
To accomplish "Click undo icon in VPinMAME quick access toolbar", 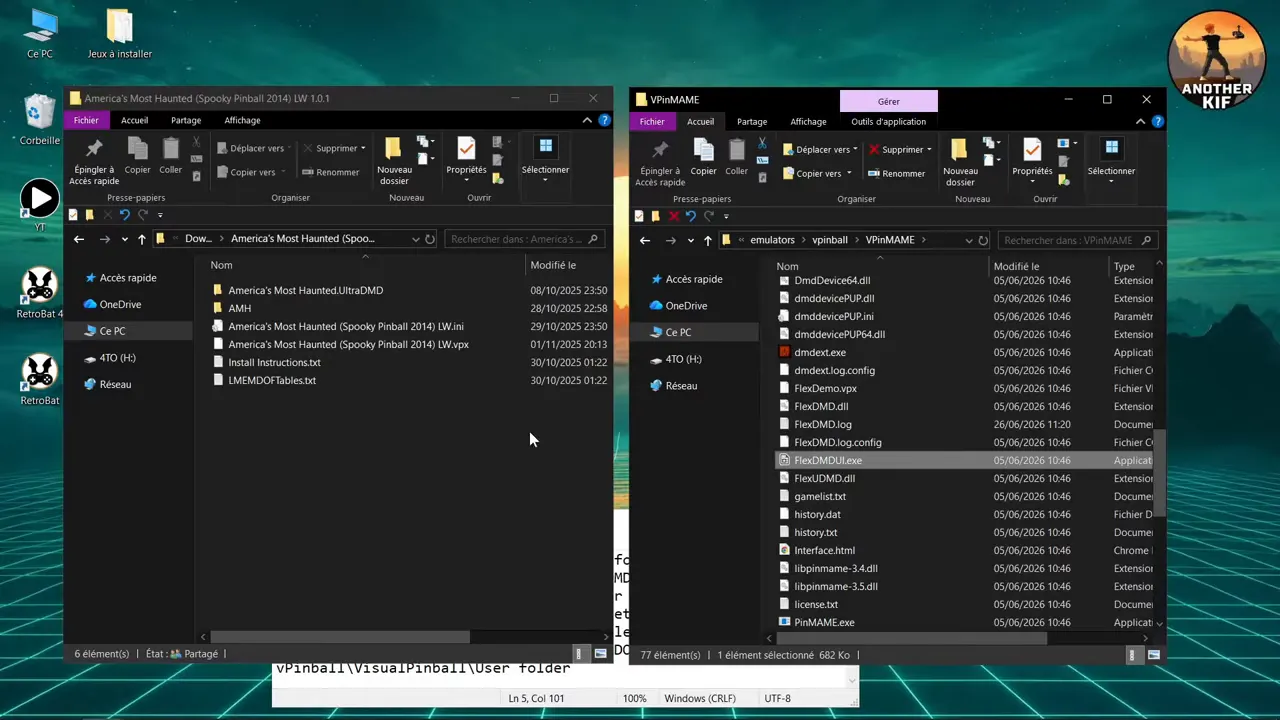I will 690,216.
